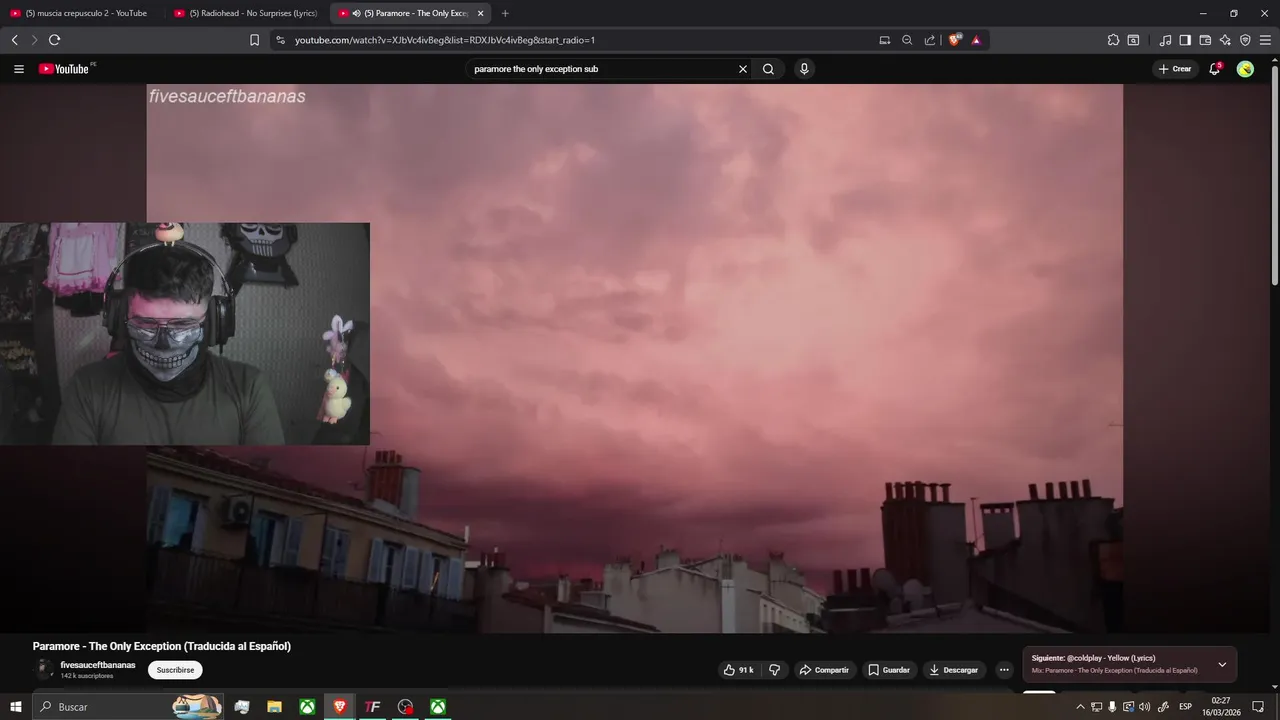Expand the Siguiente playlist panel chevron
The width and height of the screenshot is (1280, 720).
1222,664
